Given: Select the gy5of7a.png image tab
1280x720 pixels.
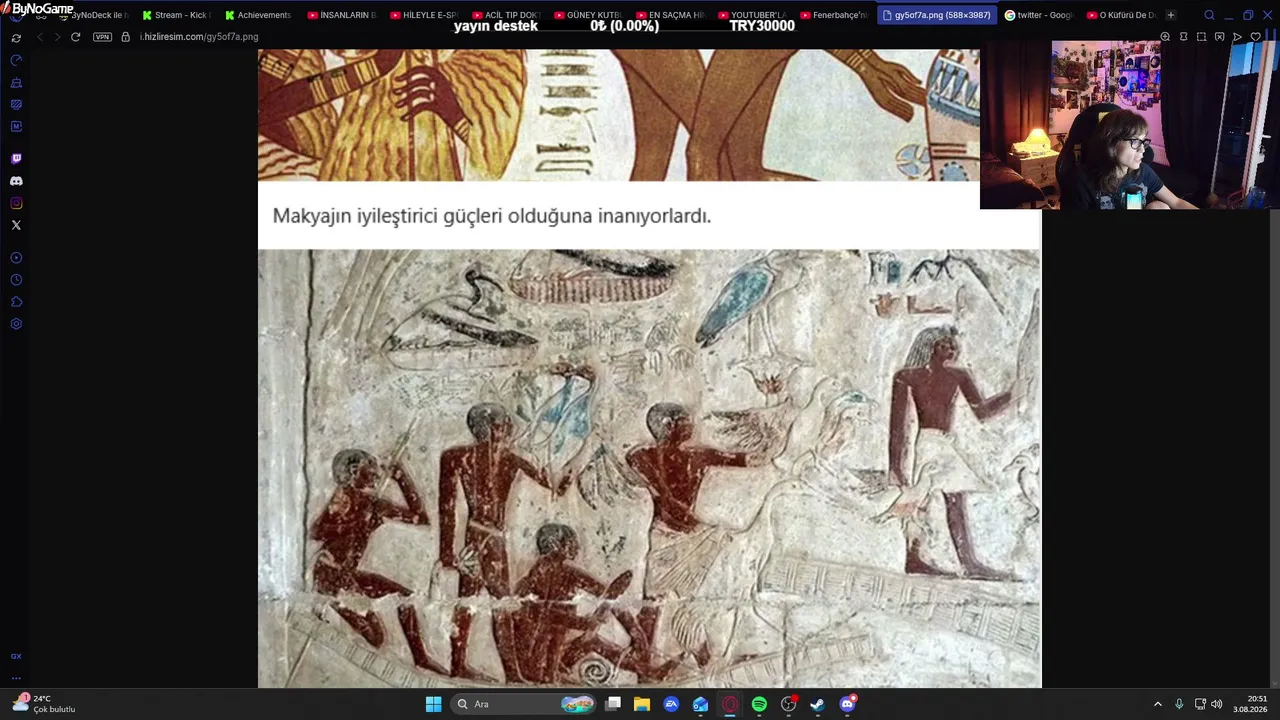Looking at the screenshot, I should [x=936, y=15].
